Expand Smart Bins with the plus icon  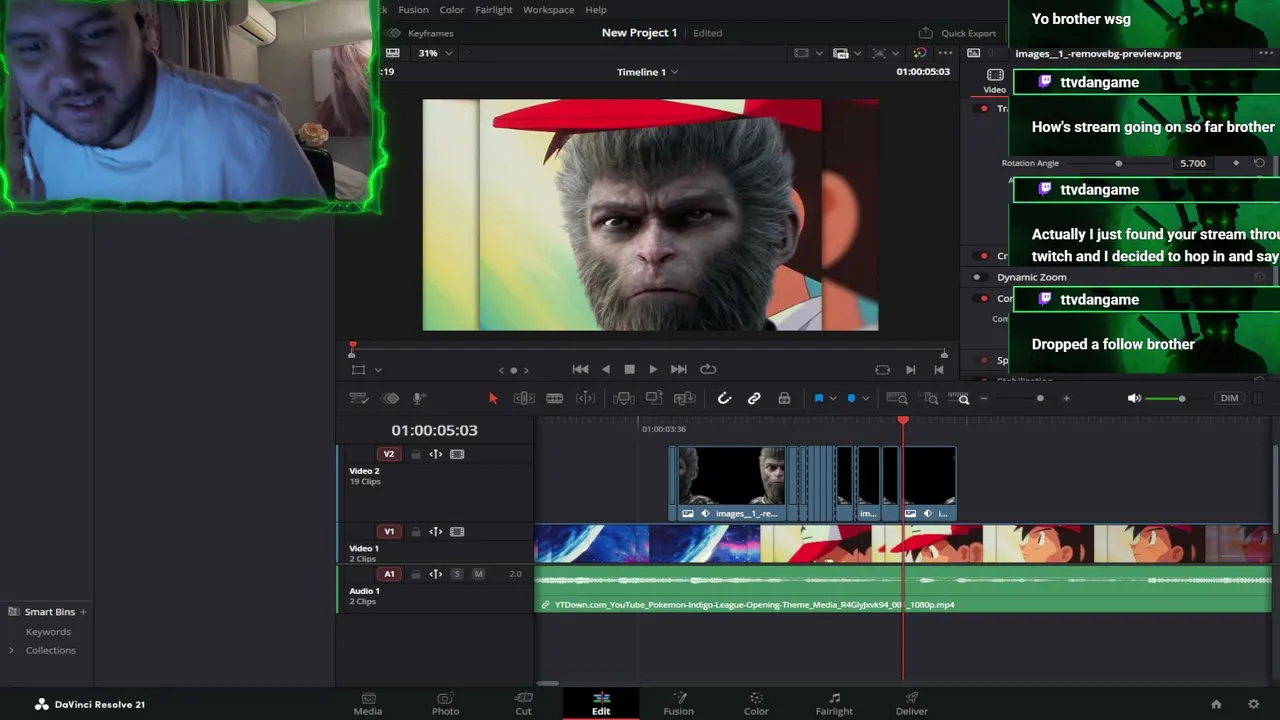[83, 612]
